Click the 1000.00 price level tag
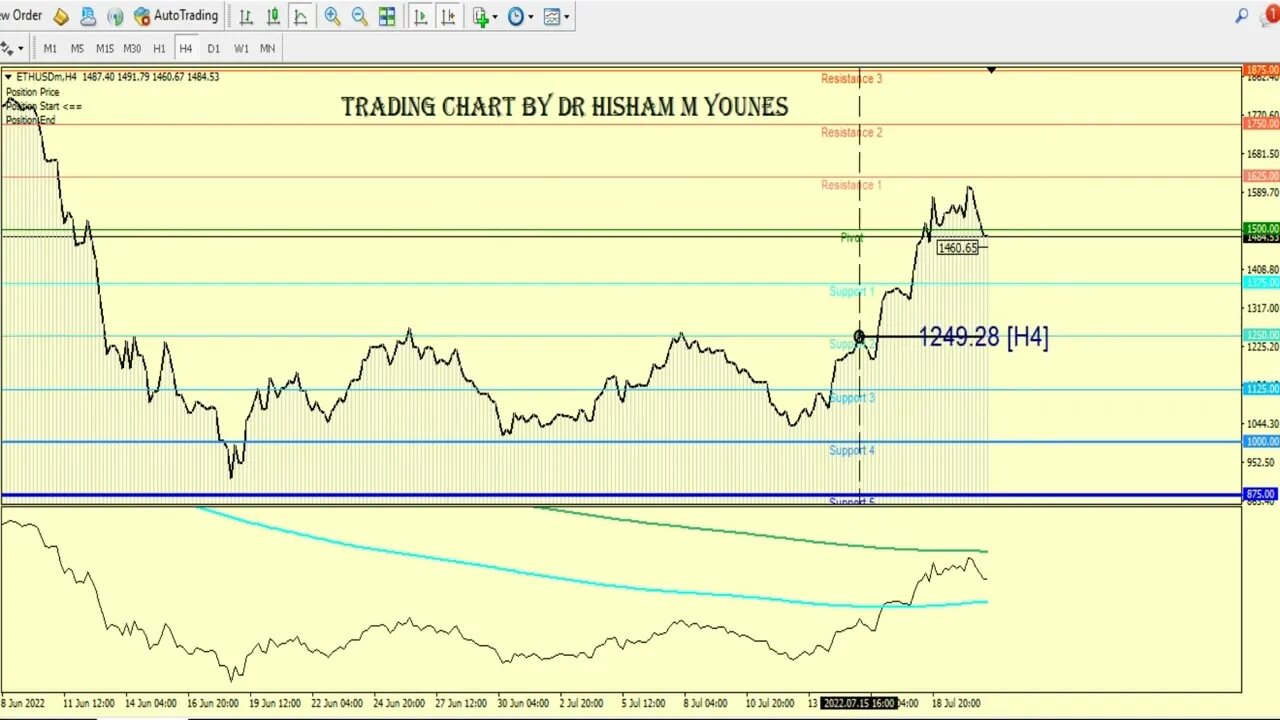This screenshot has width=1280, height=720. click(1261, 441)
